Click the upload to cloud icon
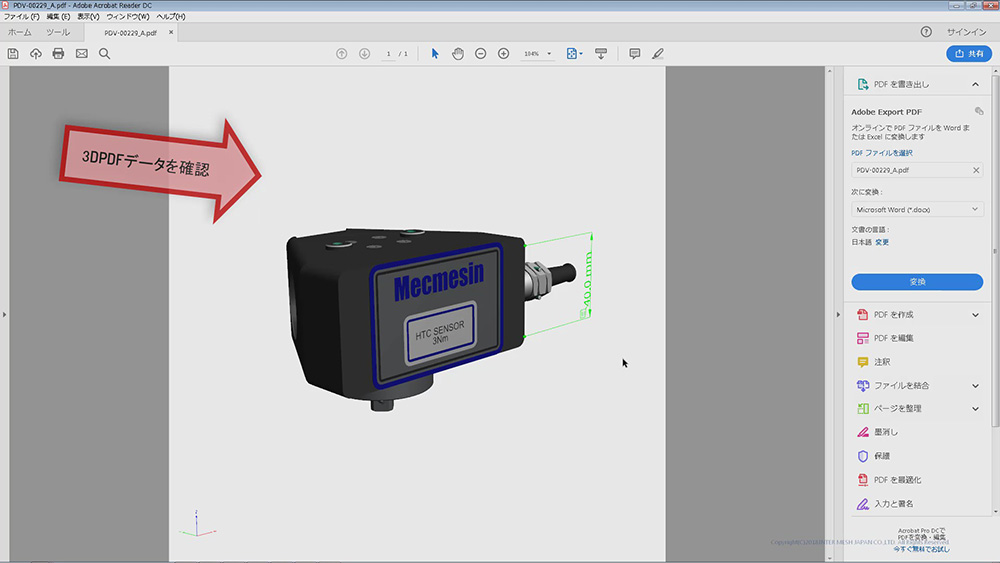 click(36, 54)
